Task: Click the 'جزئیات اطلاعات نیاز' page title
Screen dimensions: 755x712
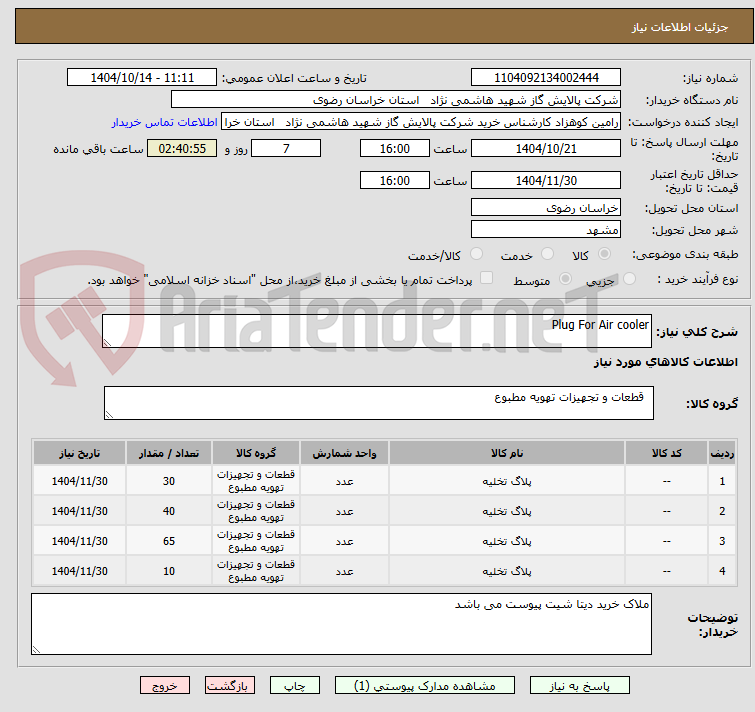Action: click(679, 27)
